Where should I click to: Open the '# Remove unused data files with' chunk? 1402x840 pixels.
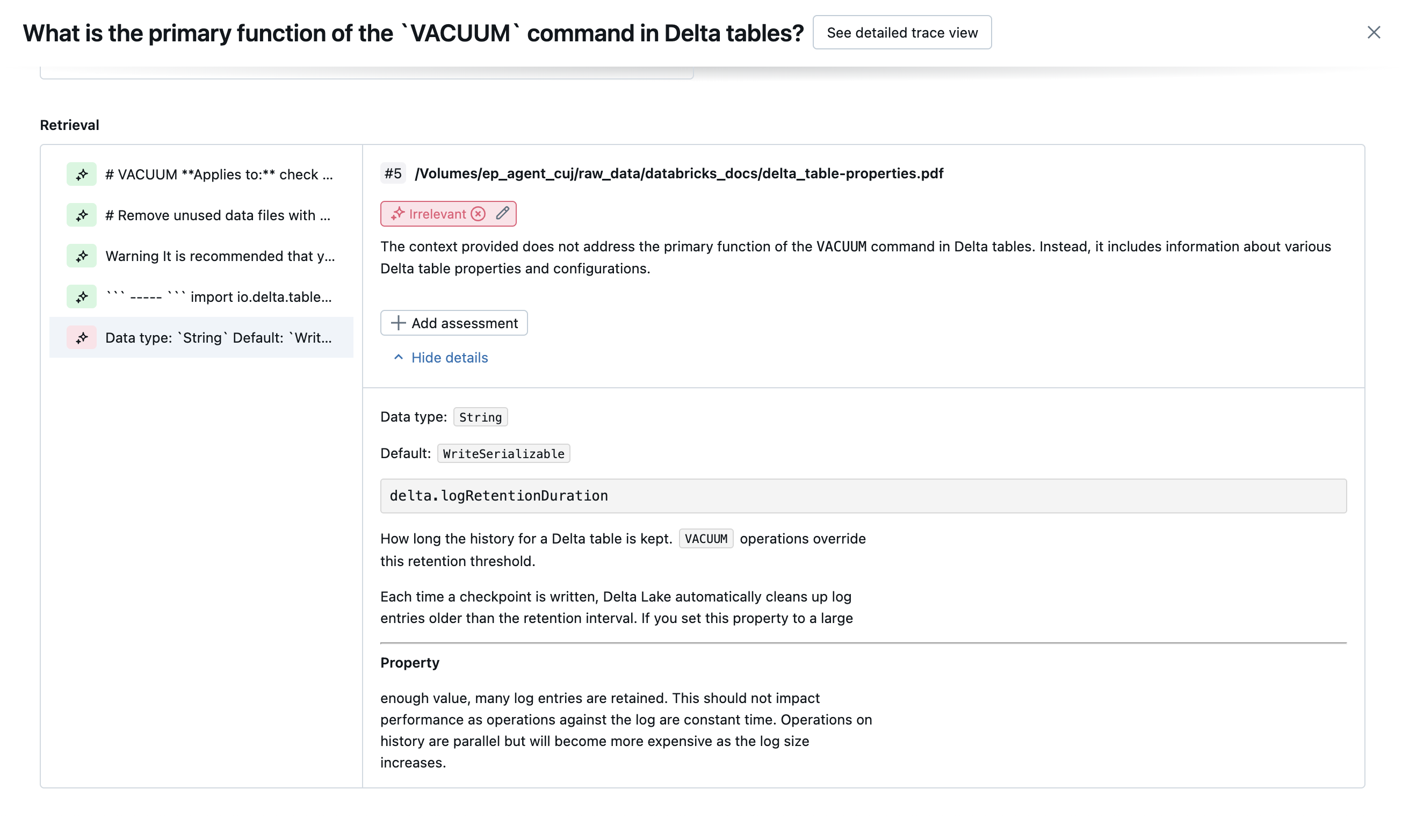pos(218,215)
